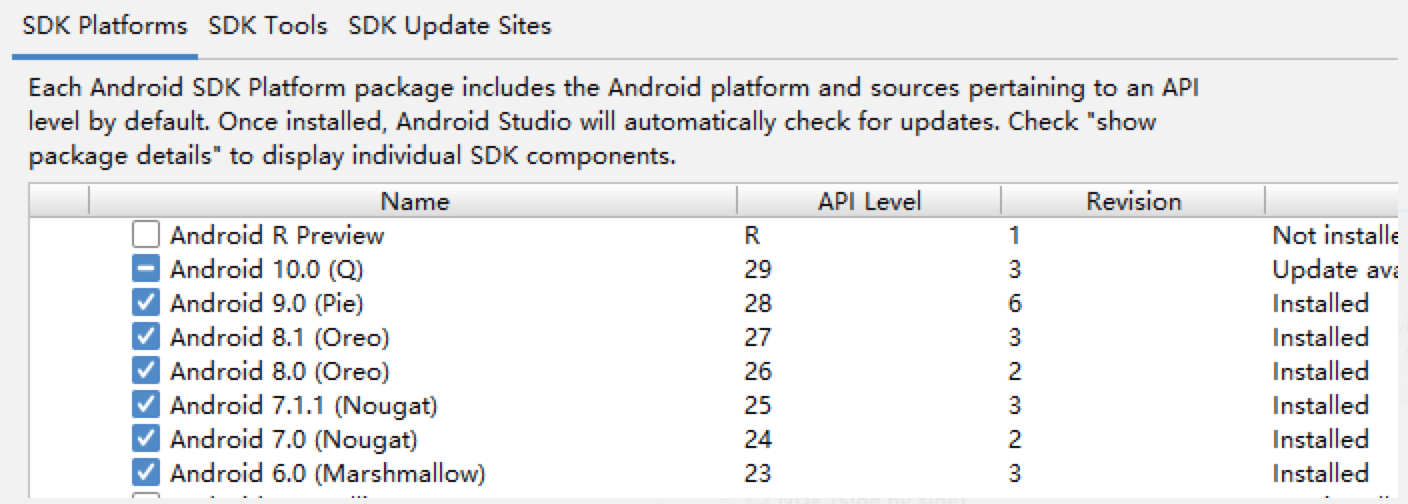
Task: Select the SDK Platforms tab
Action: [x=105, y=26]
